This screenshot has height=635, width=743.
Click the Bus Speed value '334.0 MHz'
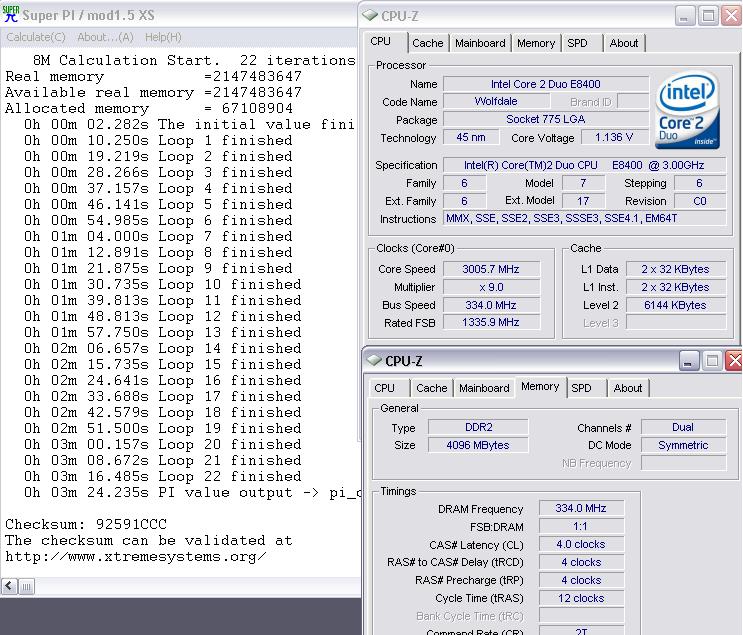(491, 305)
